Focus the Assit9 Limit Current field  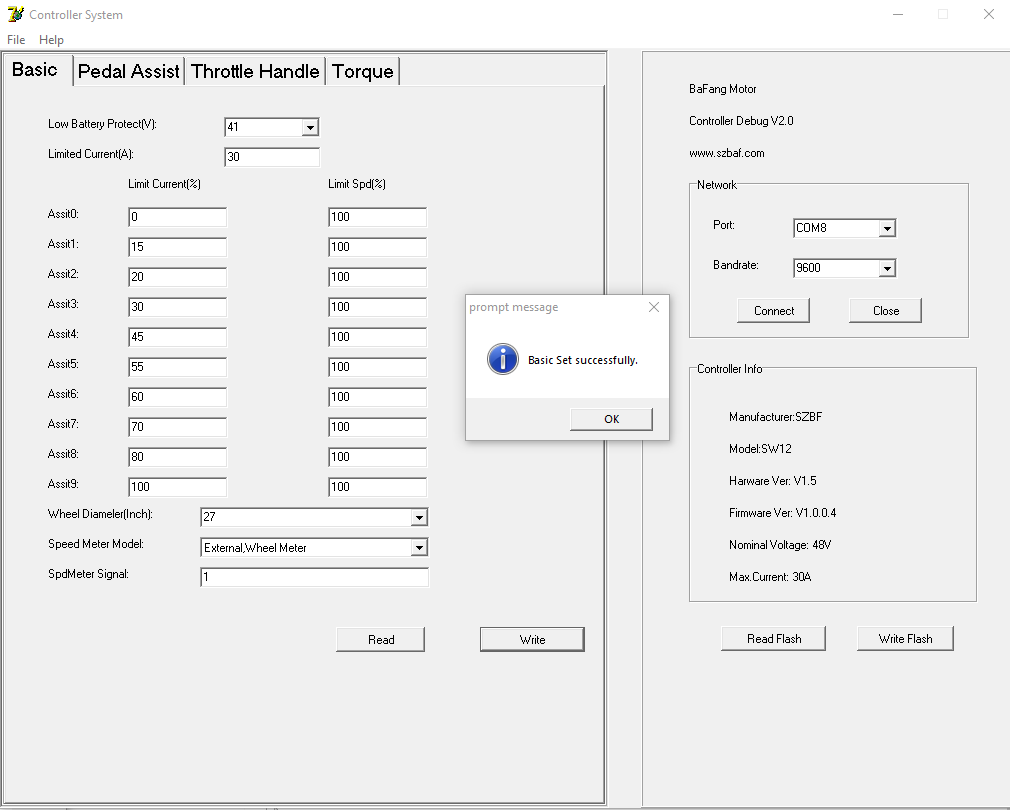tap(177, 487)
